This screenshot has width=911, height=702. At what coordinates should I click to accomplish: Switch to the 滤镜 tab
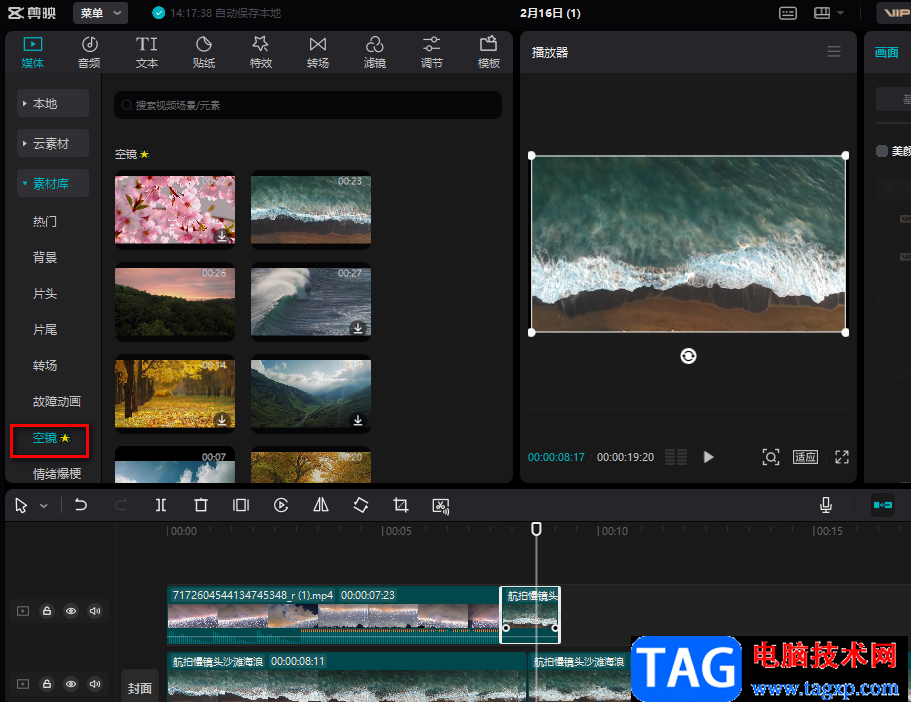point(375,52)
